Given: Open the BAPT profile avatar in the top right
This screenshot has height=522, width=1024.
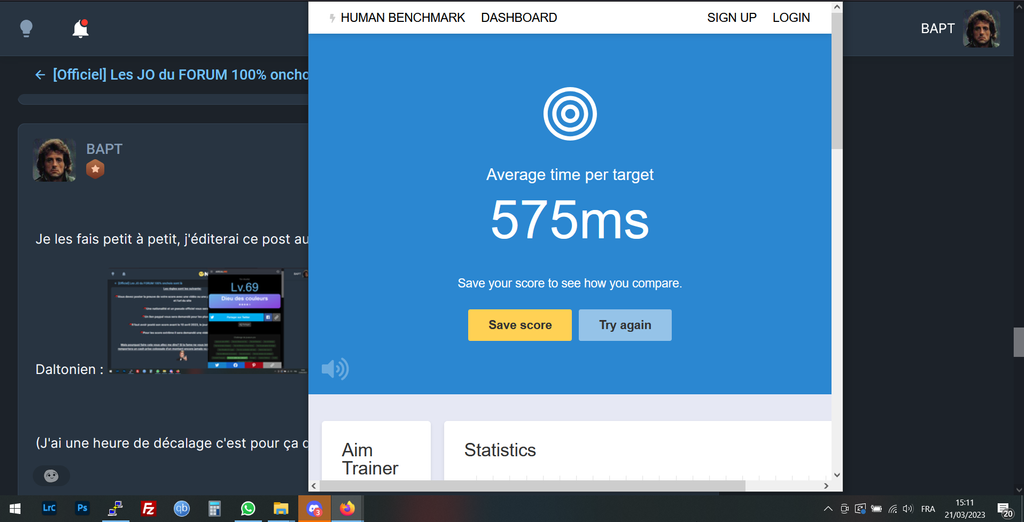Looking at the screenshot, I should tap(981, 29).
